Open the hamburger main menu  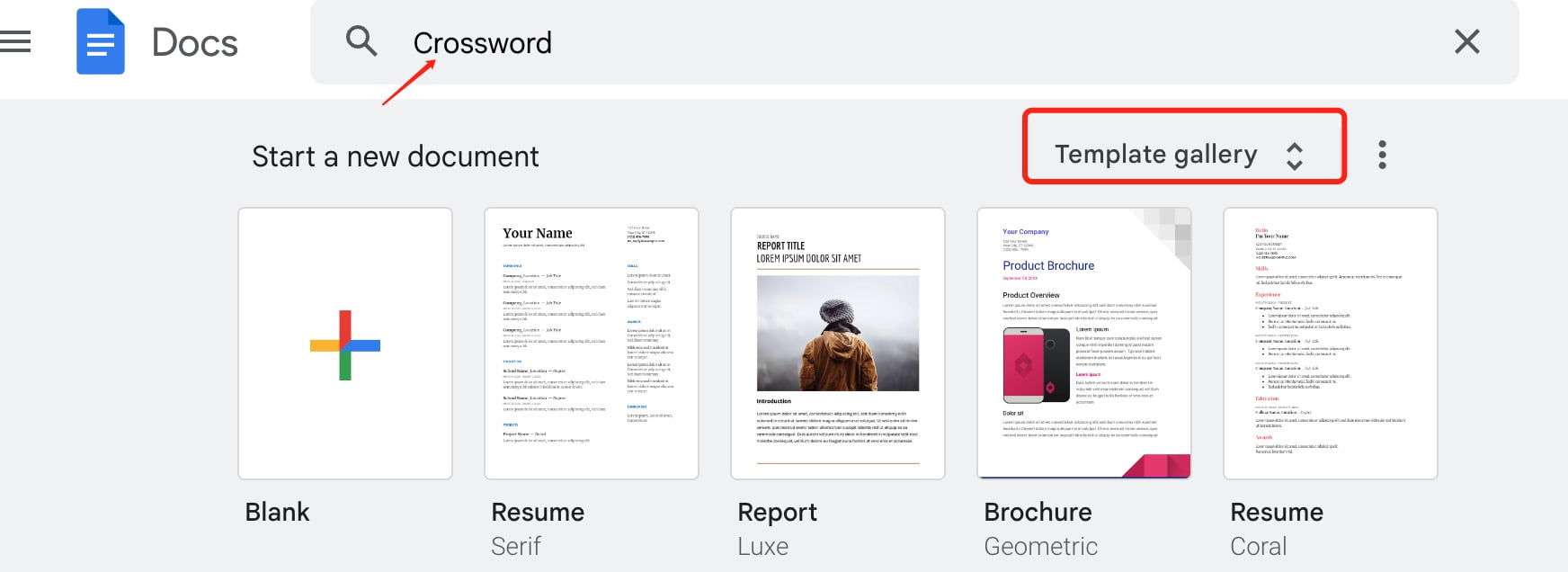(15, 42)
